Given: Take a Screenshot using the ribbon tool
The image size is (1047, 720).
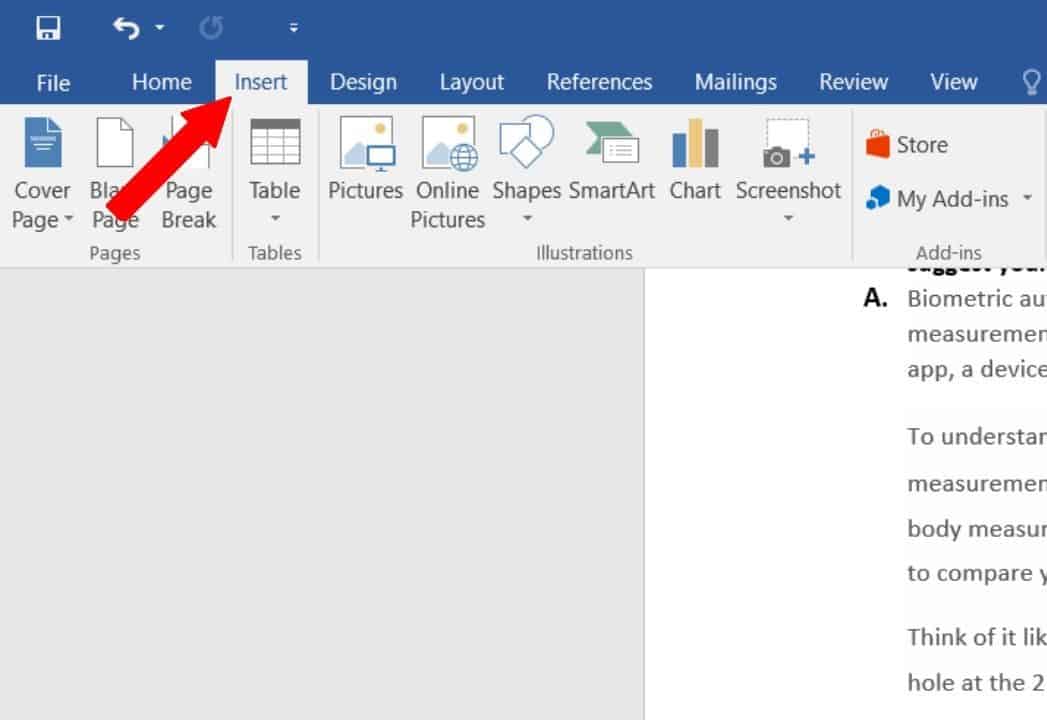Looking at the screenshot, I should (x=788, y=160).
